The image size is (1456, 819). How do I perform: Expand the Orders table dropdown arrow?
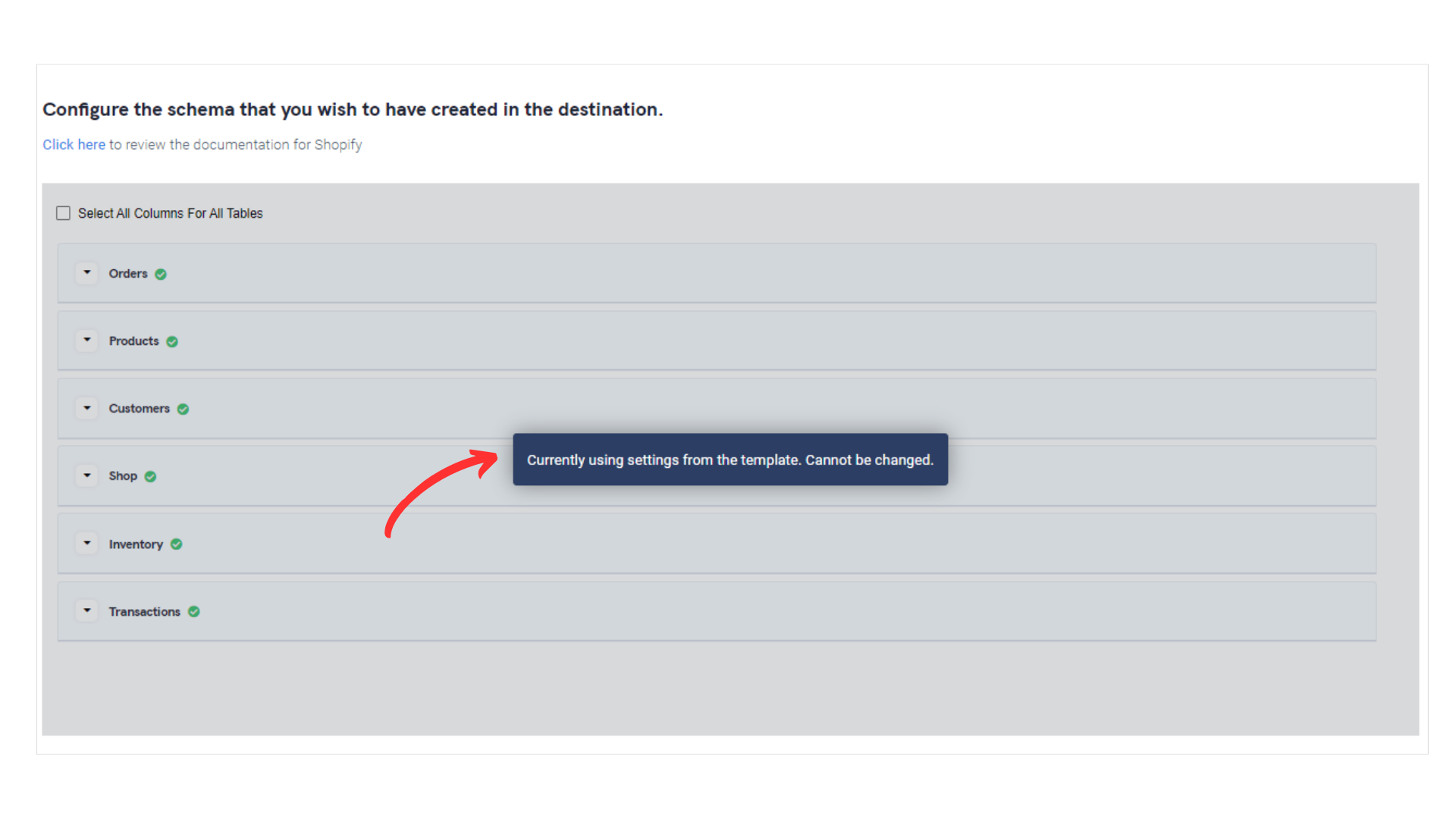(x=87, y=273)
